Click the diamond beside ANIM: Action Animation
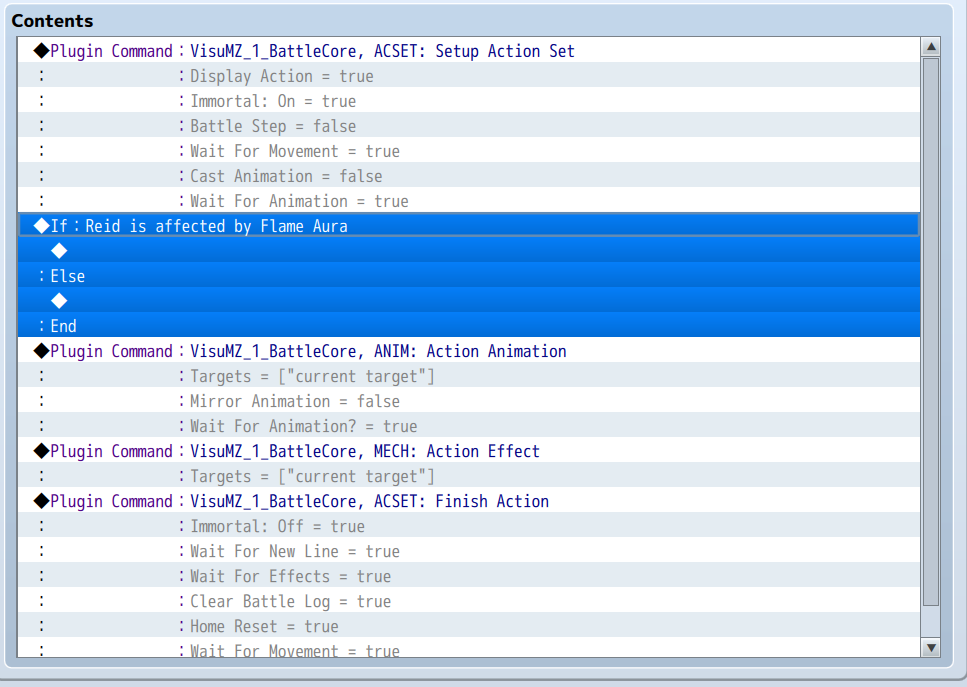This screenshot has height=687, width=967. click(x=41, y=351)
